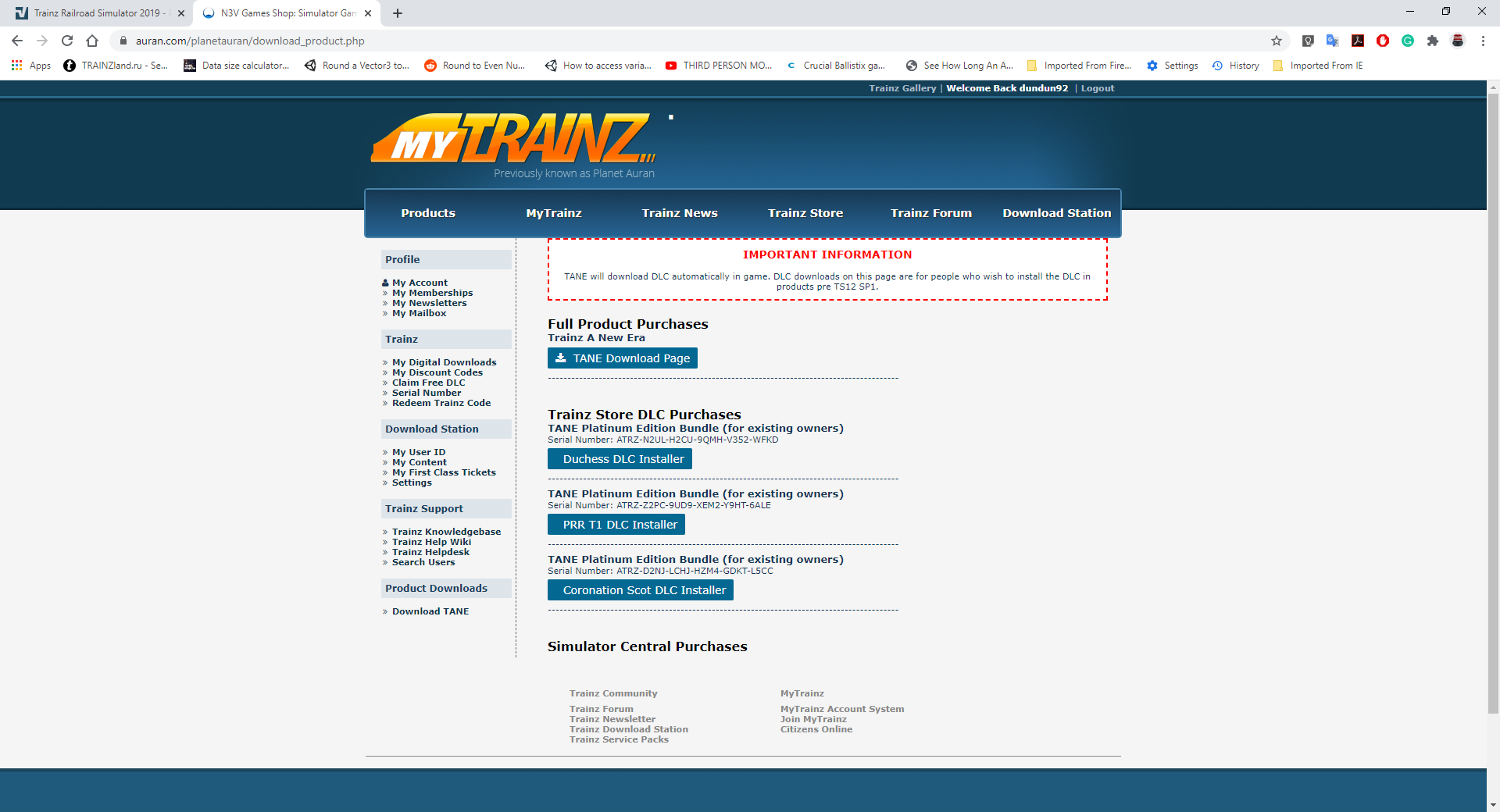Click the browser forward arrow

(x=42, y=41)
